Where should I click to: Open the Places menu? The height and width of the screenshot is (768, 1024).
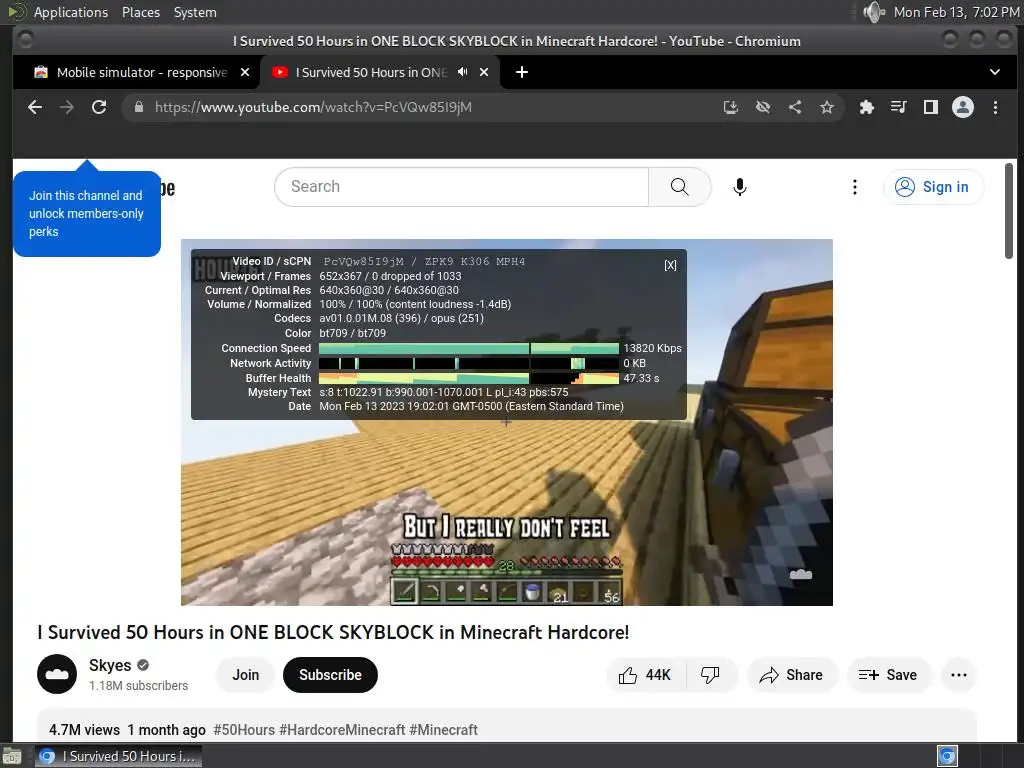click(140, 12)
